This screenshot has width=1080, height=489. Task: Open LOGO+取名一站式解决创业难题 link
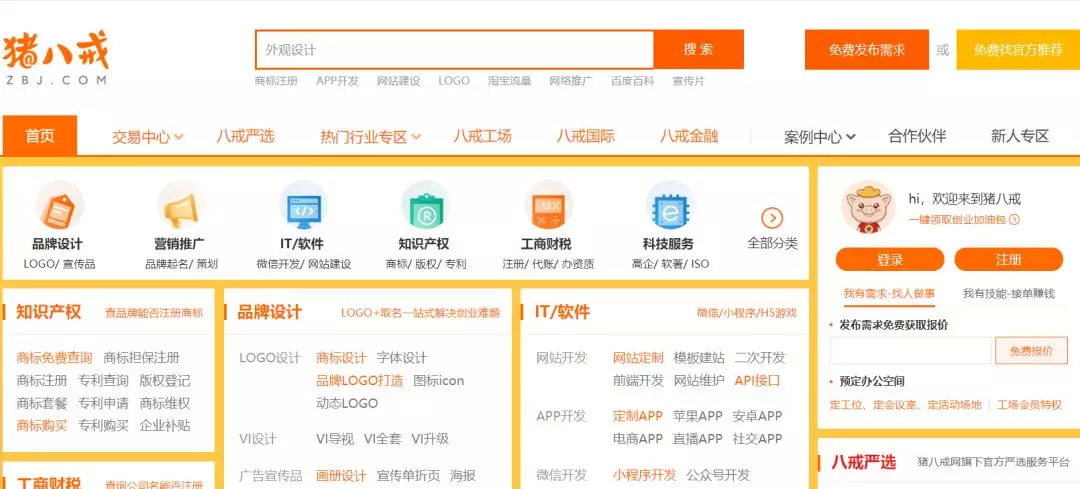click(420, 313)
